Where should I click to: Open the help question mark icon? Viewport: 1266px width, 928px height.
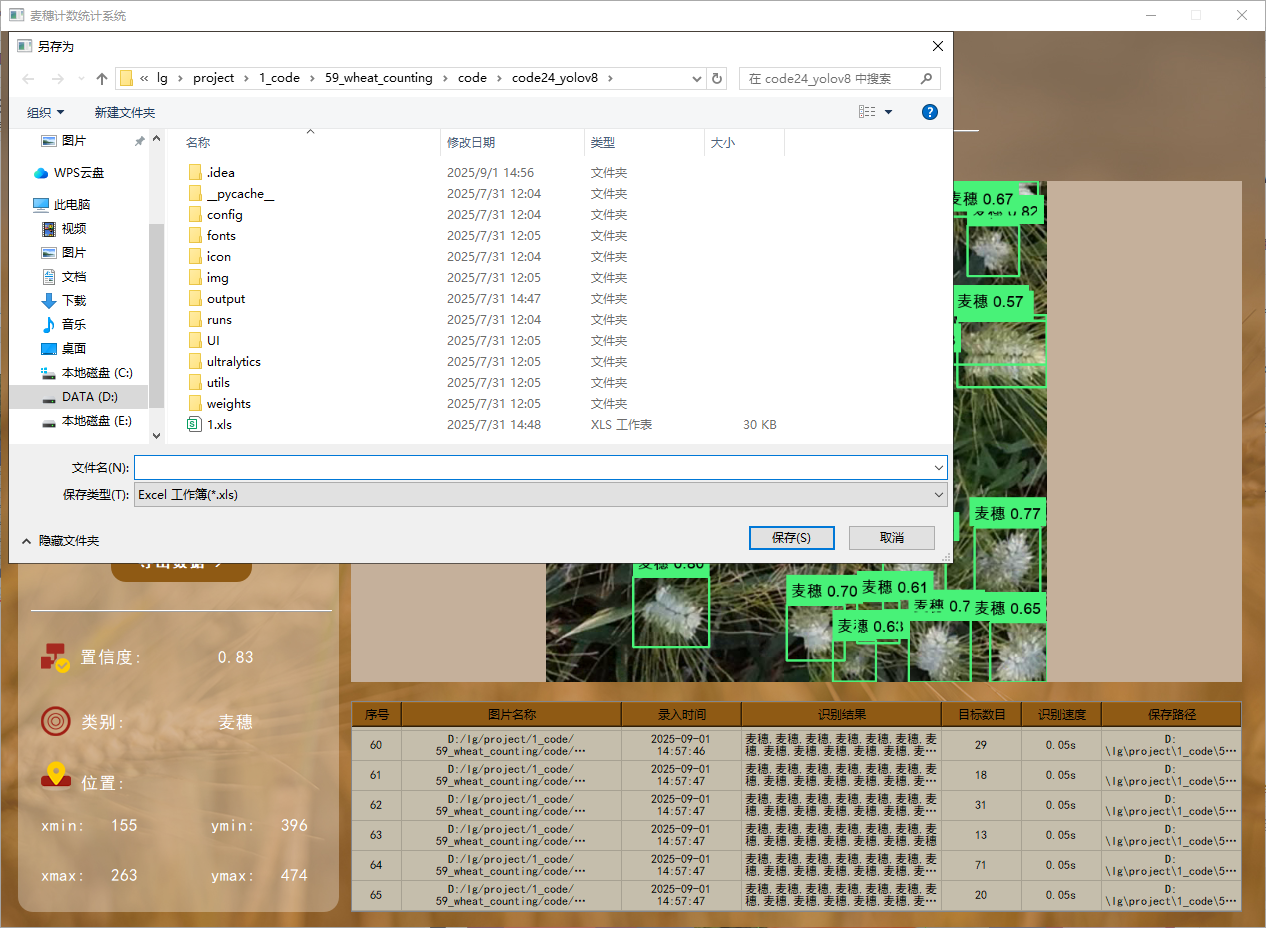(x=930, y=112)
